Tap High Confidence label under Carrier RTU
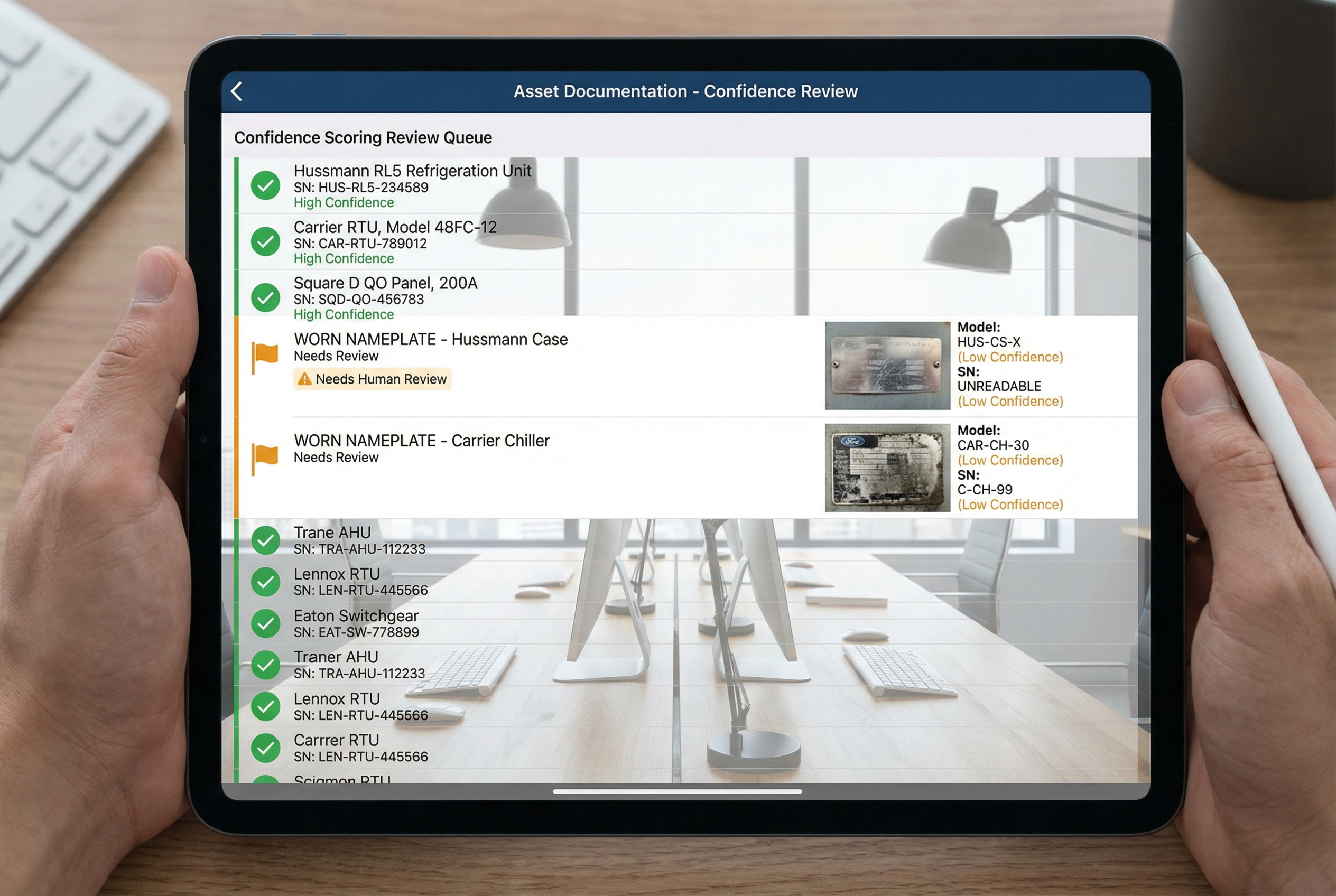 pos(344,258)
